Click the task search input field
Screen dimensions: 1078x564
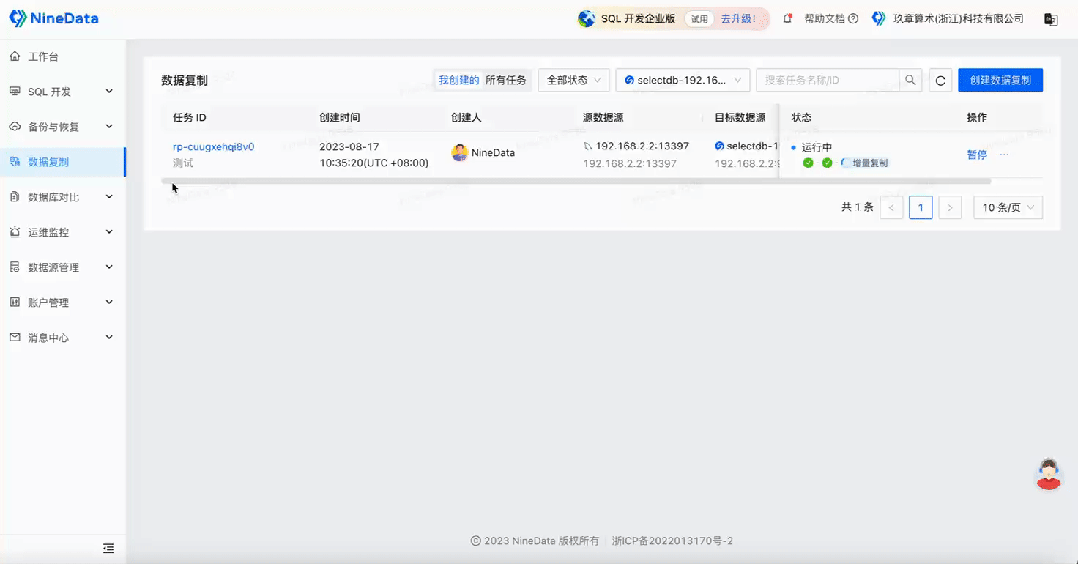pos(828,80)
